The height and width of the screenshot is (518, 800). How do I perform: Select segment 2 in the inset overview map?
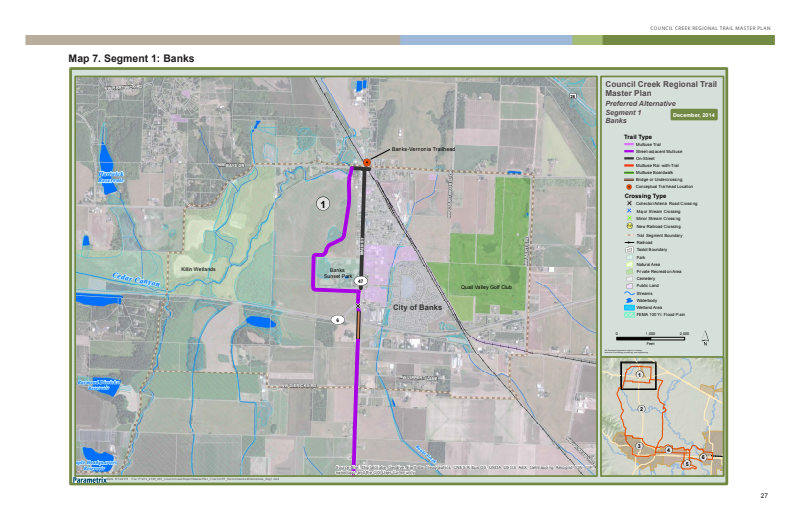click(x=639, y=408)
